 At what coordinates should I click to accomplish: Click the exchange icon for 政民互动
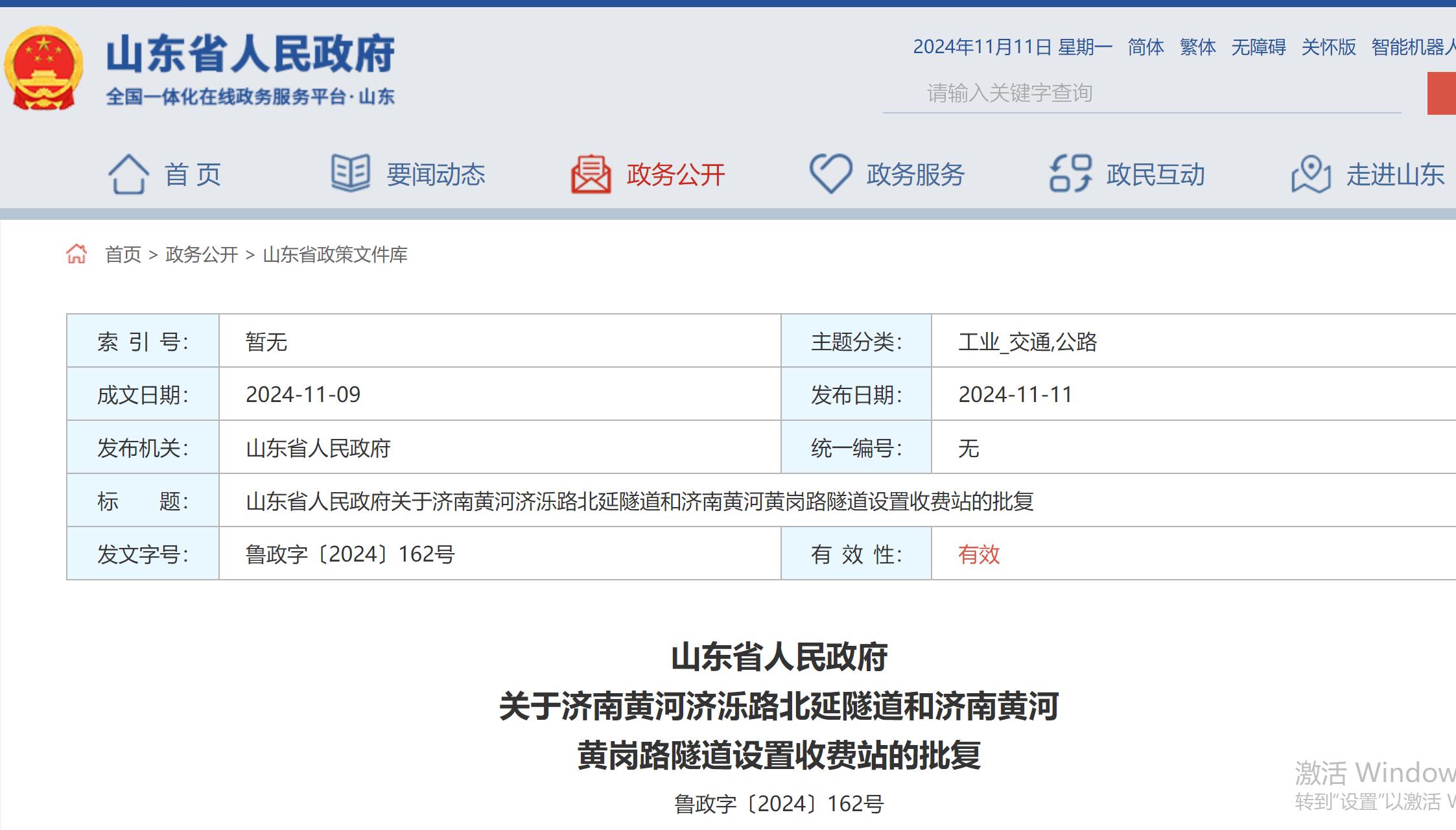(1070, 173)
